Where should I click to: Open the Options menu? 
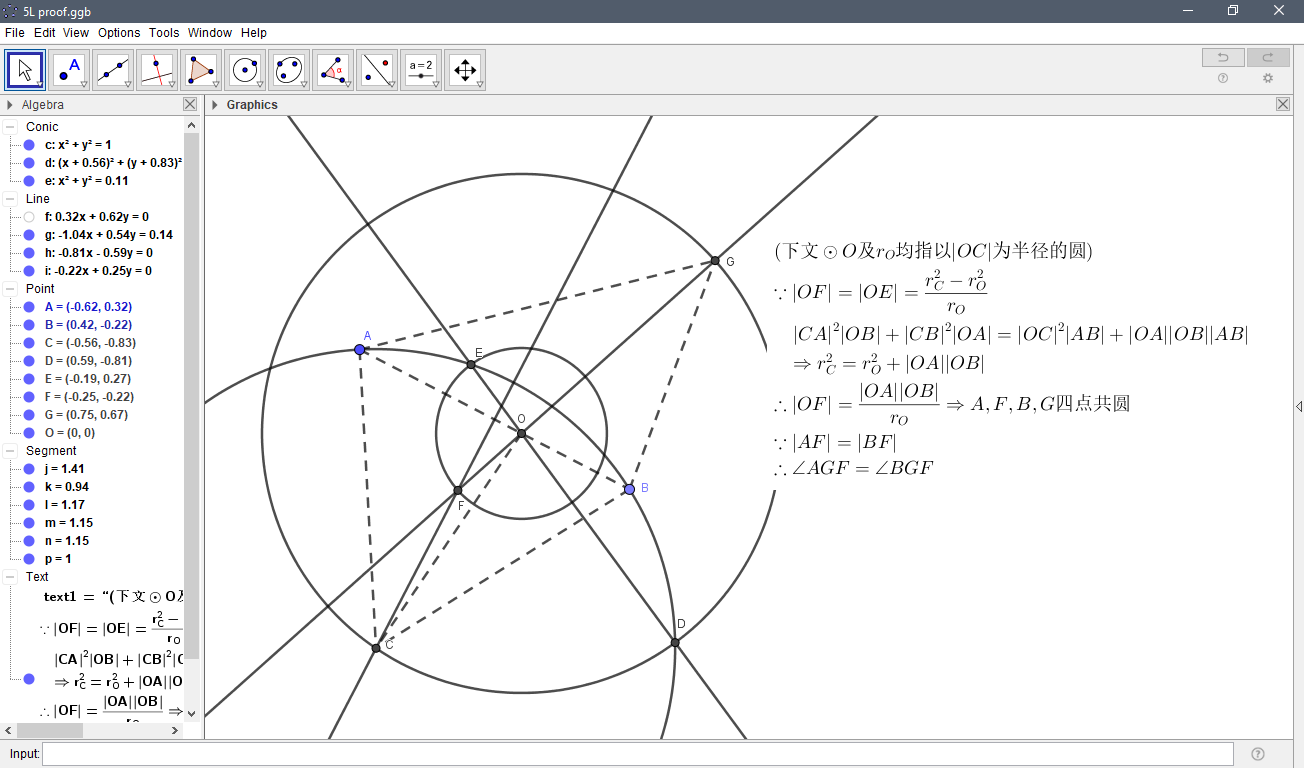(x=118, y=32)
